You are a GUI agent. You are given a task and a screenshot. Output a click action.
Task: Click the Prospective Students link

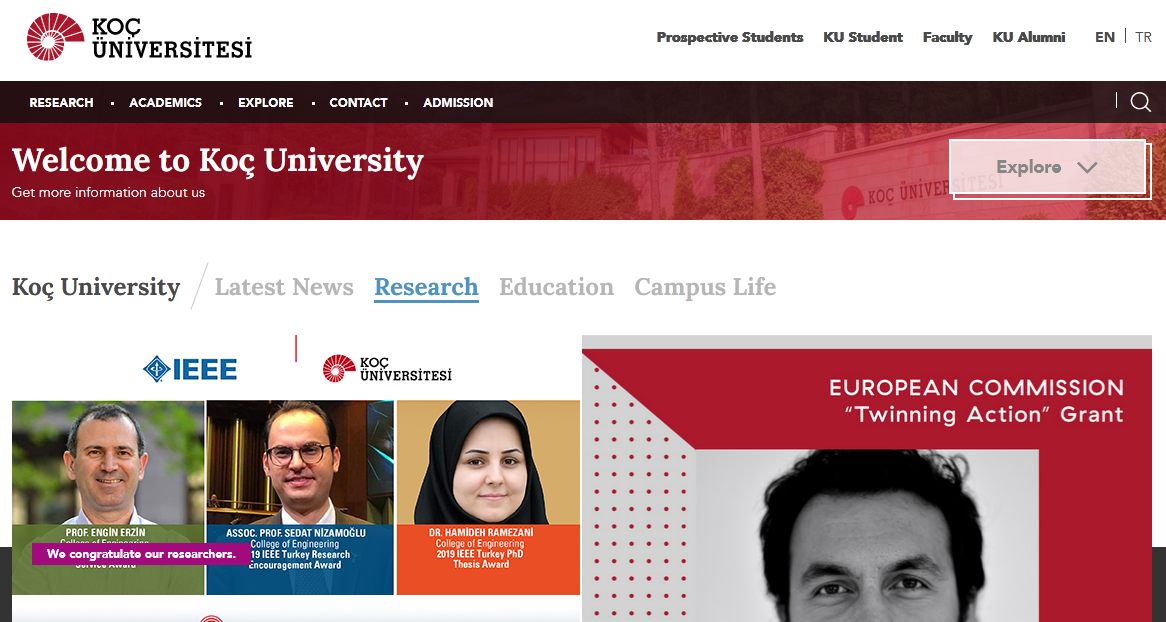point(729,37)
